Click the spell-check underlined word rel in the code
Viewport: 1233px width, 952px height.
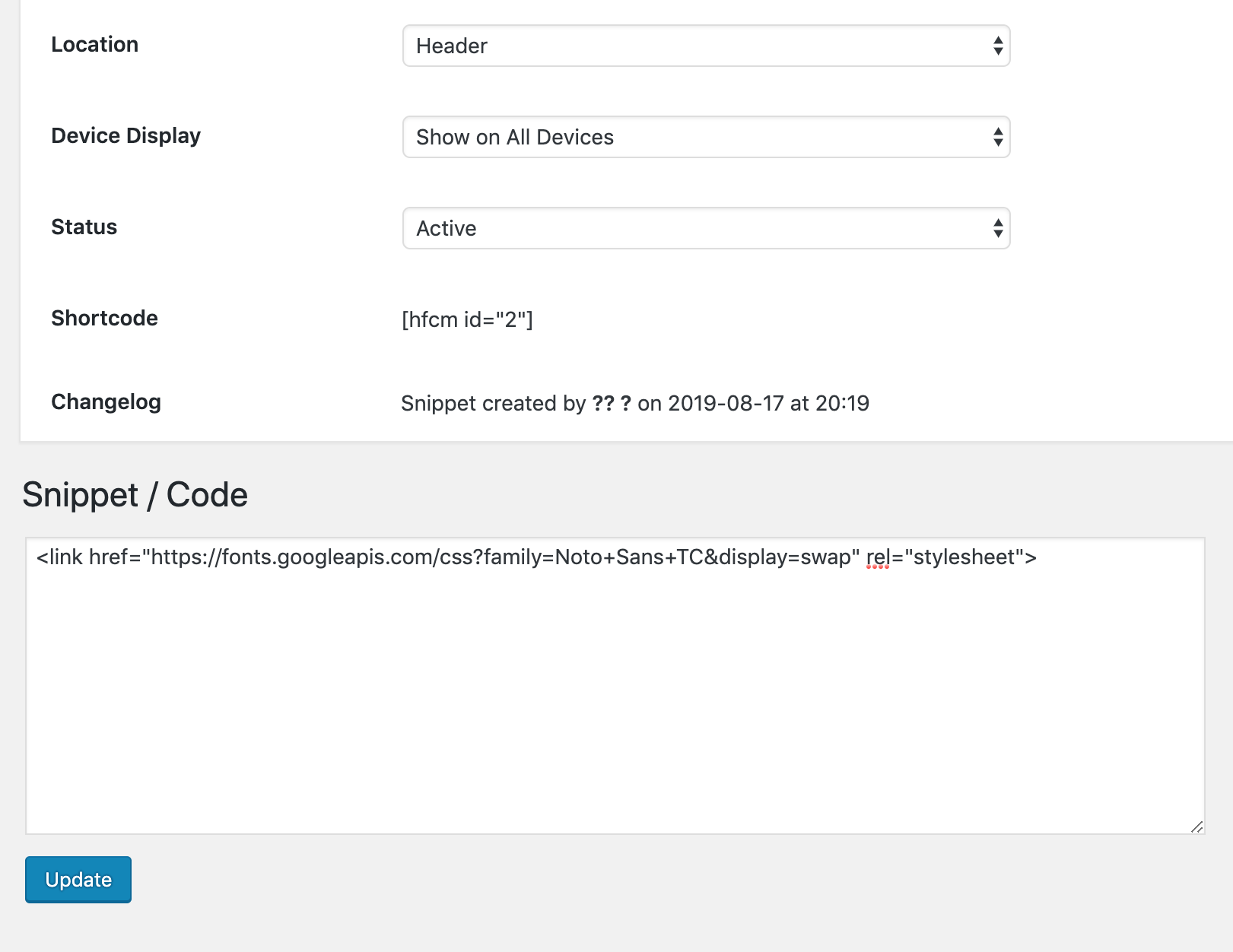click(877, 557)
